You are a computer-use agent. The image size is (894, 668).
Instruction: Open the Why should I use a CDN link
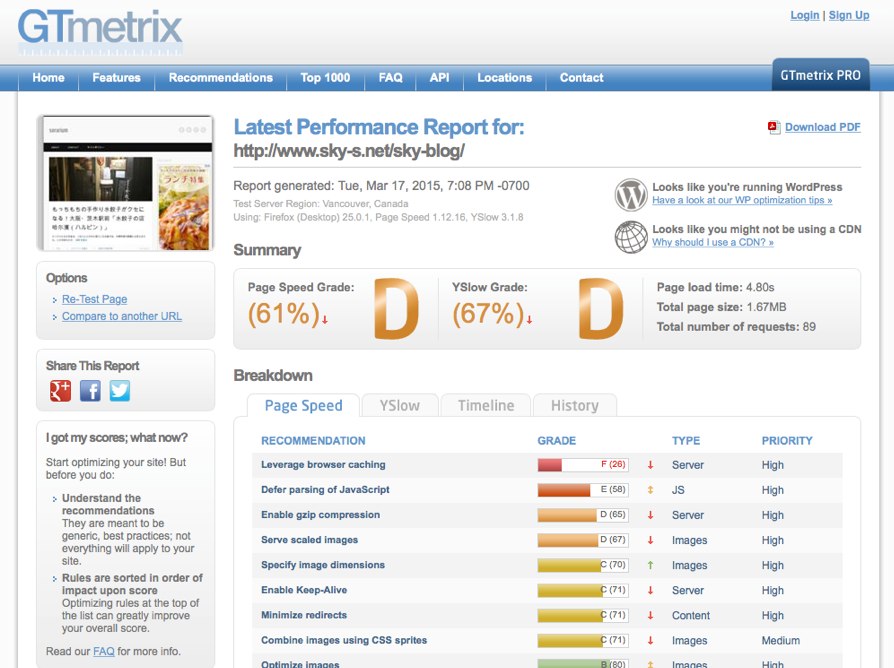point(713,242)
